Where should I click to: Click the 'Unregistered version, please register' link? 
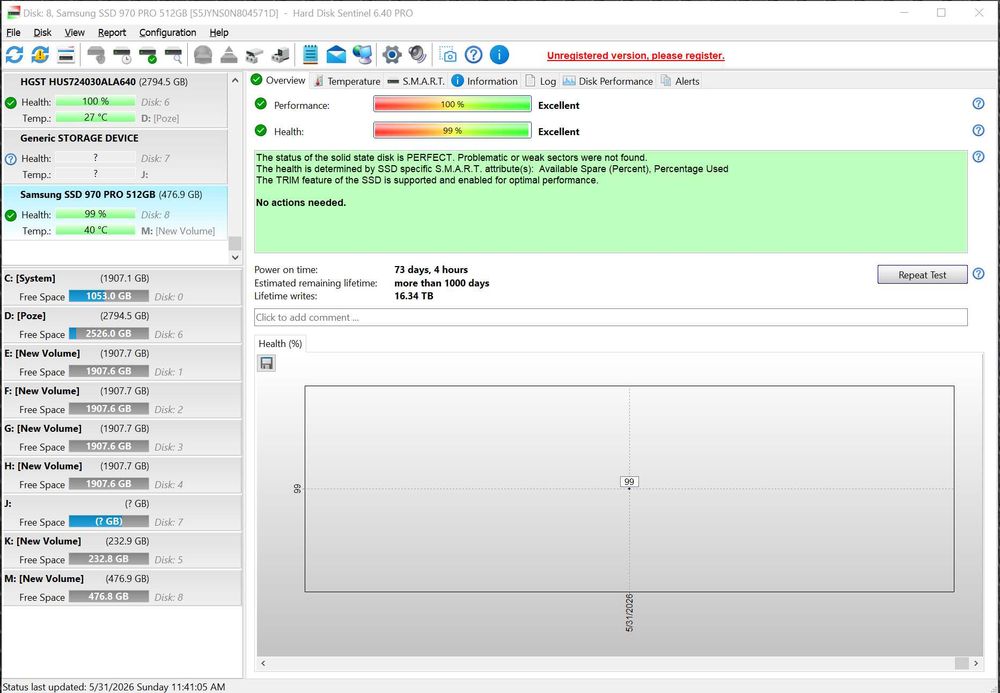pos(636,55)
